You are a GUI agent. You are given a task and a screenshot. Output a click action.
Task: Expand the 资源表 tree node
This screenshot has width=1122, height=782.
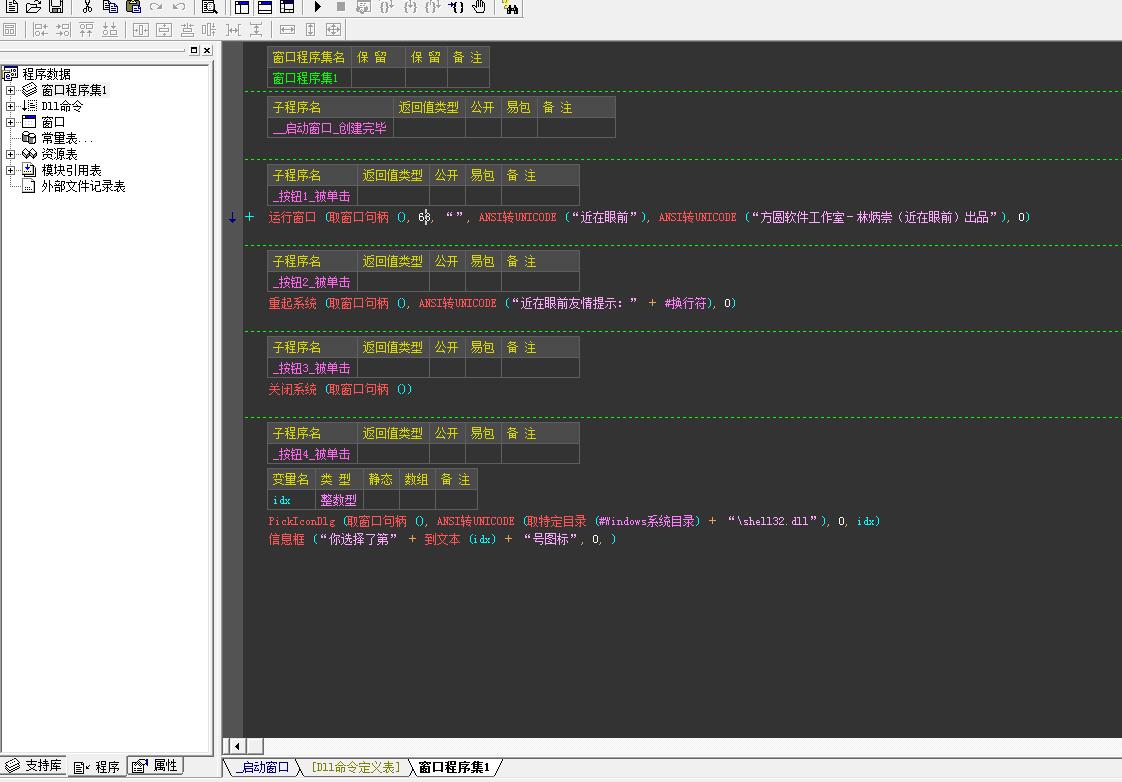[x=11, y=154]
